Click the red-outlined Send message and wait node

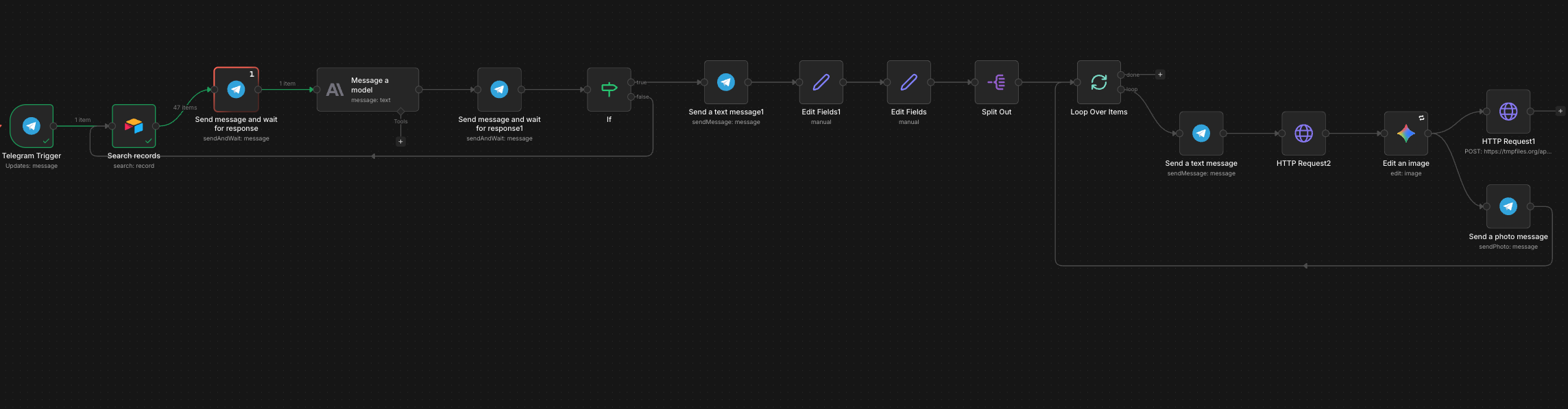(x=236, y=89)
